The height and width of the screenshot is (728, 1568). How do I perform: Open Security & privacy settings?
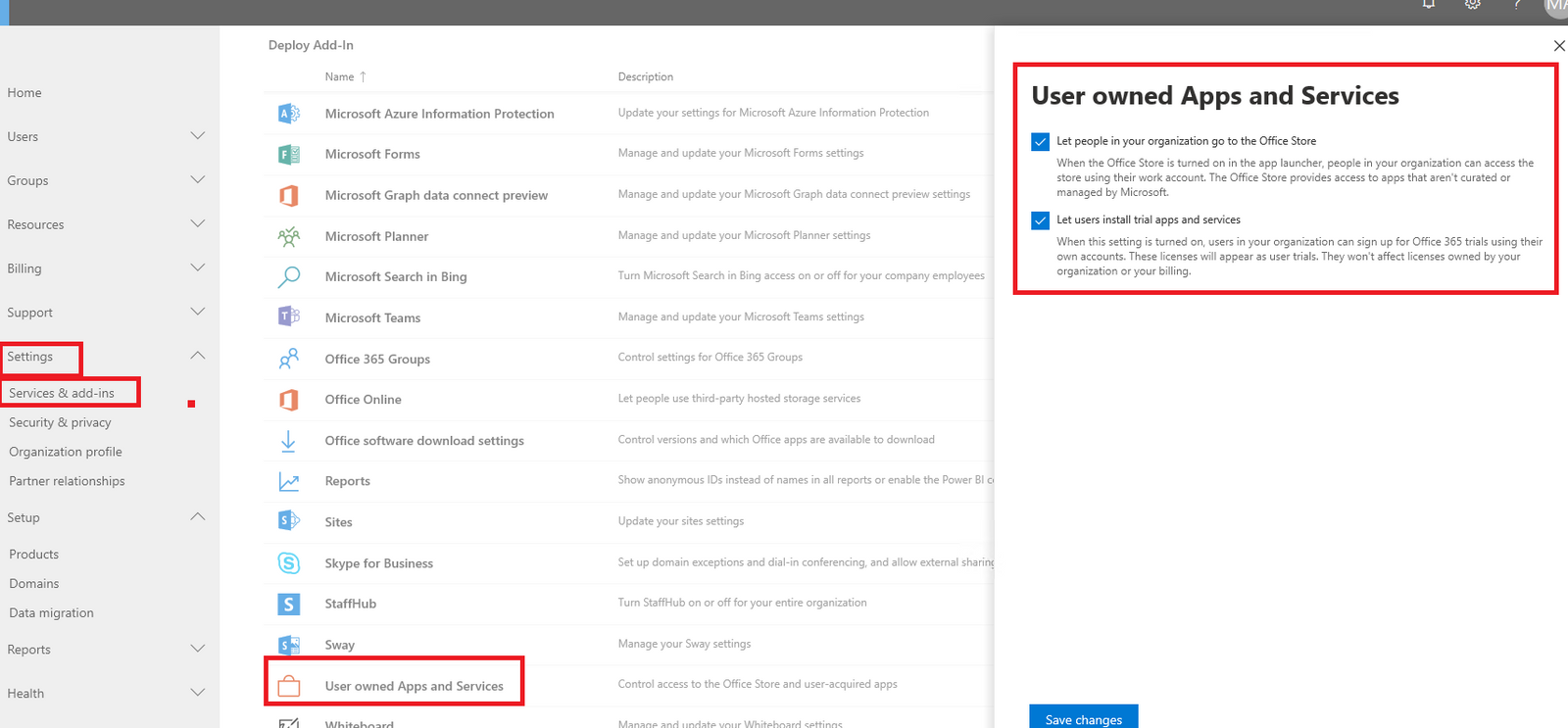(x=60, y=422)
